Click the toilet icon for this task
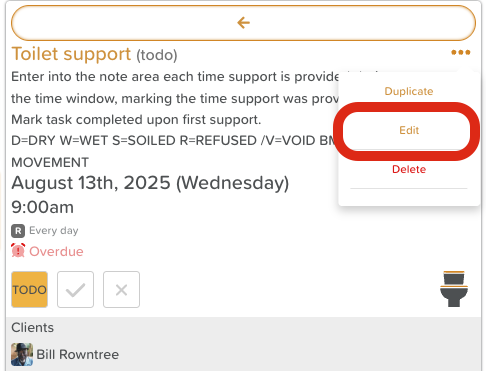The image size is (486, 371). tap(454, 289)
